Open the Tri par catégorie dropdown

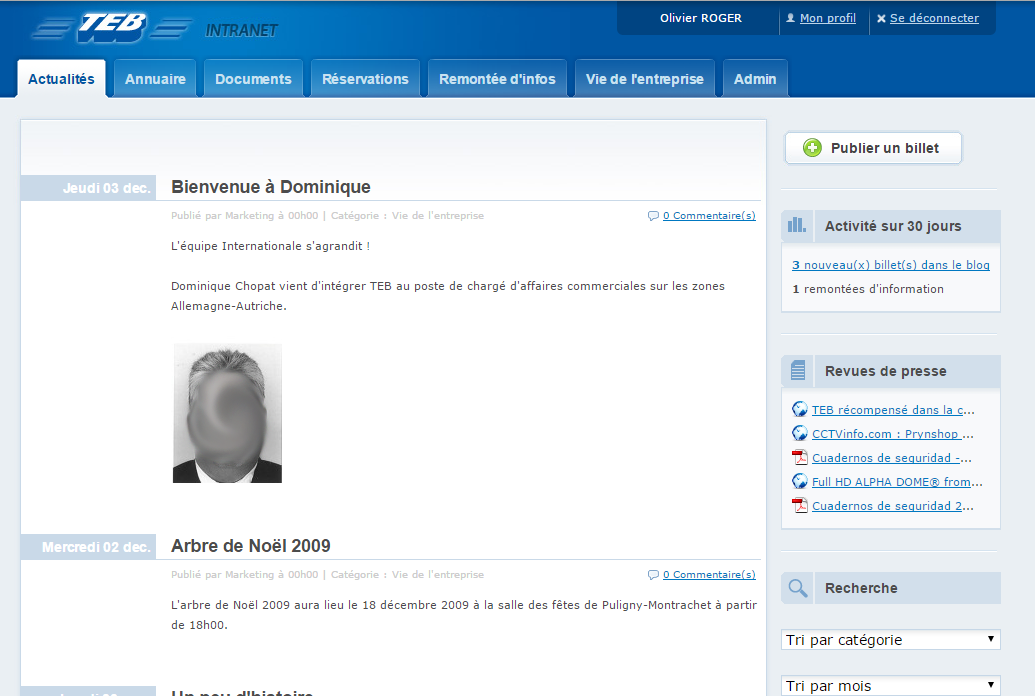[x=890, y=640]
